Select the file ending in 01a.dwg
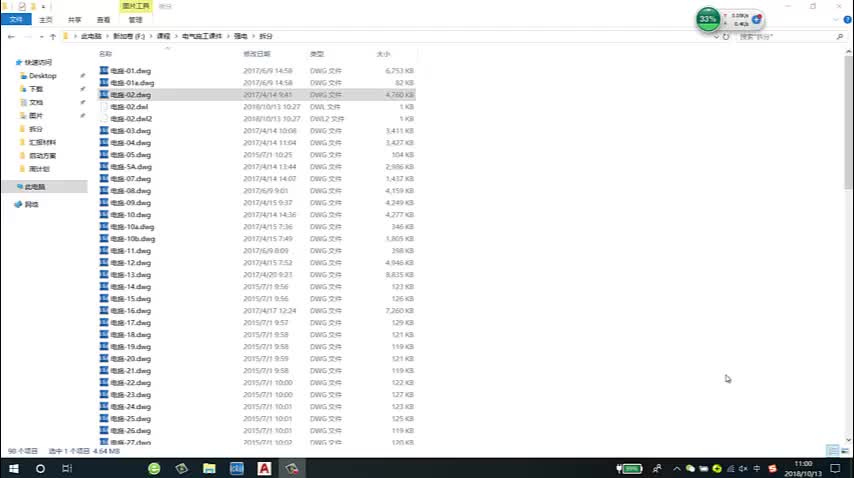Screen dimensions: 854x478 (132, 83)
